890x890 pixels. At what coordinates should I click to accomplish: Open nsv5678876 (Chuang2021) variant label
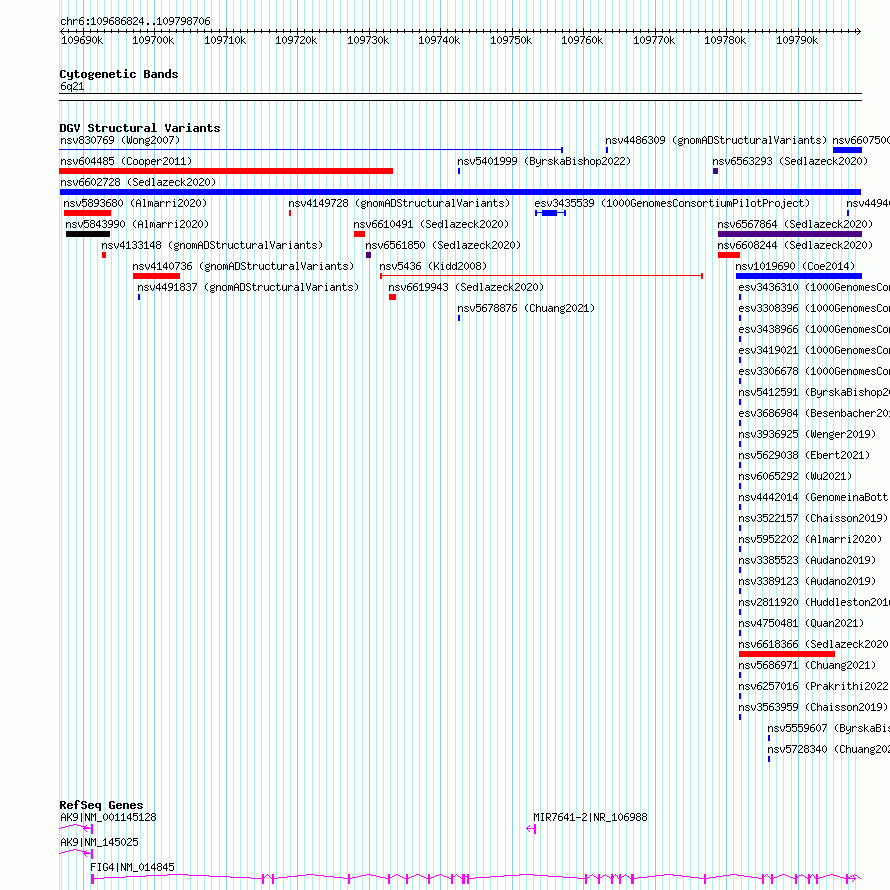point(526,308)
